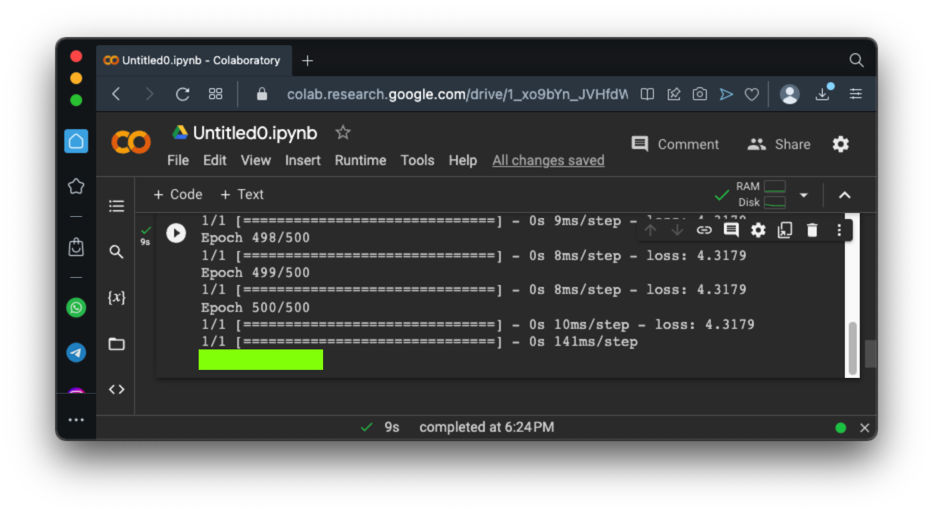Screen dimensions: 933x514
Task: Open more cell actions three-dot menu
Action: click(839, 230)
